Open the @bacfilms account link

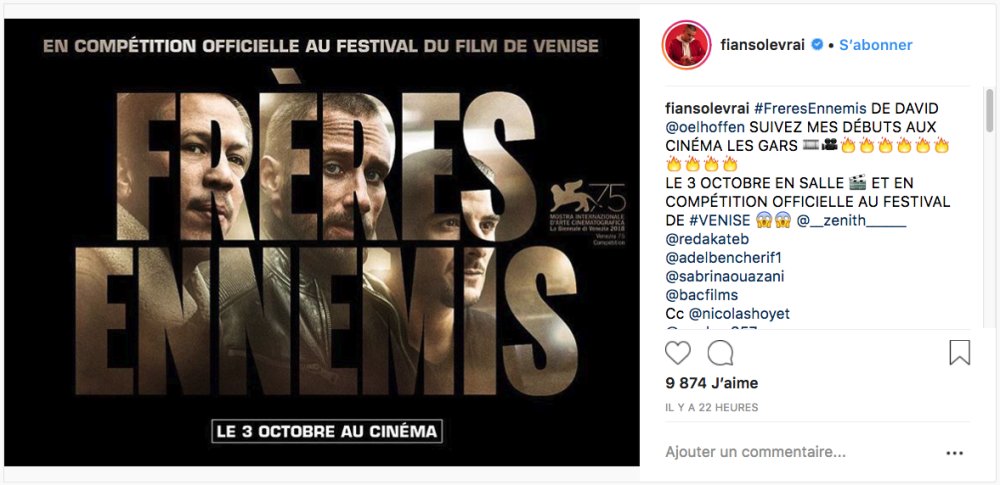[702, 296]
